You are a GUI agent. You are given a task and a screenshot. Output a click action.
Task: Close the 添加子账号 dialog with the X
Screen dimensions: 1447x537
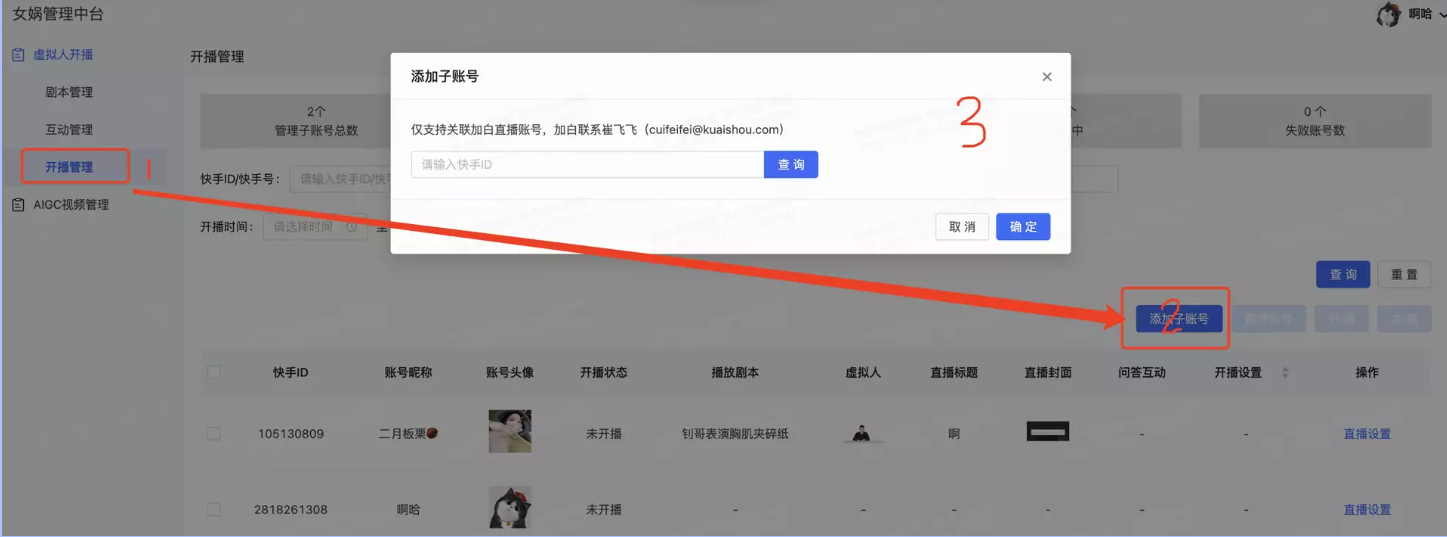(x=1047, y=76)
